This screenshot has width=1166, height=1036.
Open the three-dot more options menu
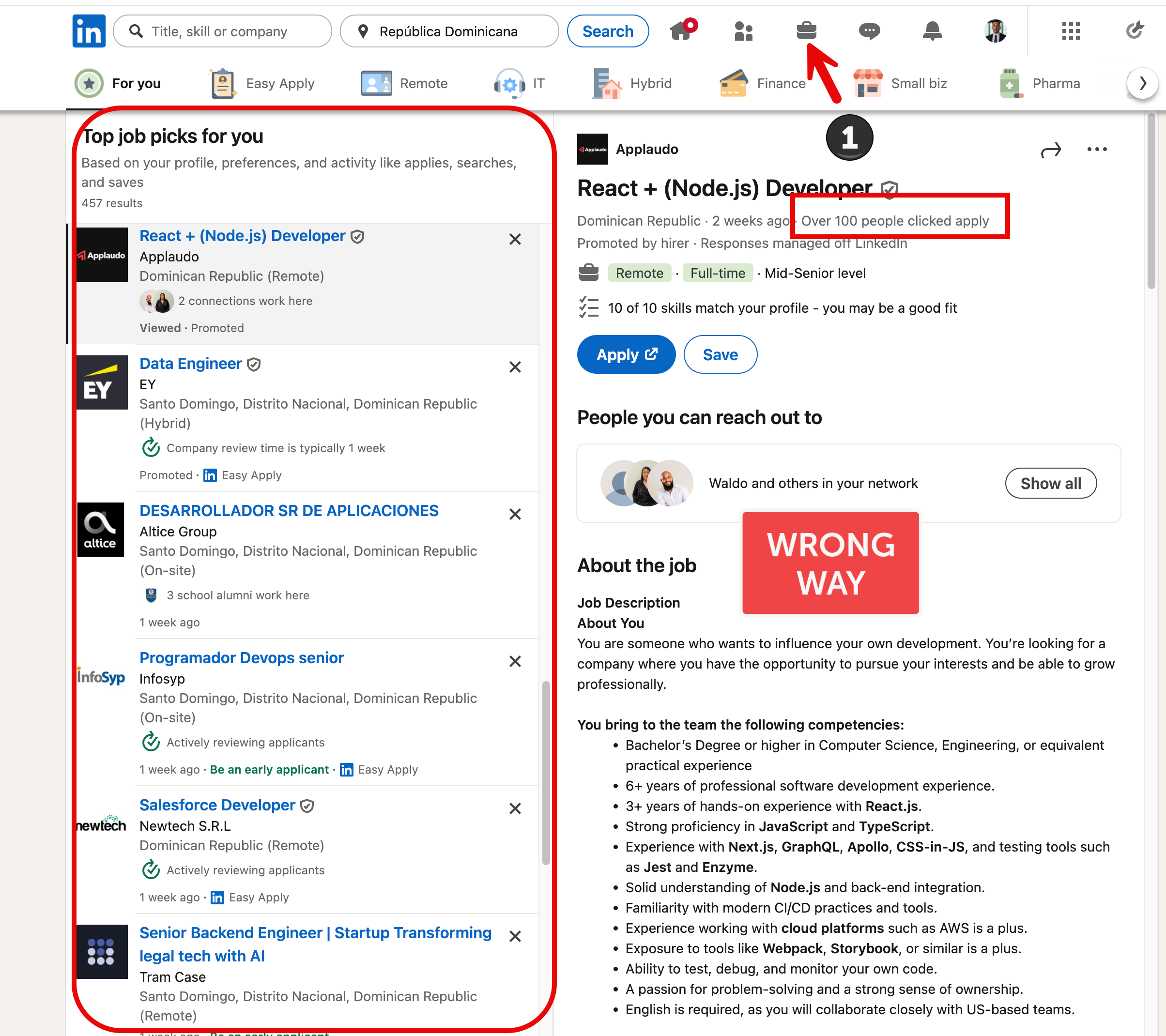click(x=1096, y=150)
